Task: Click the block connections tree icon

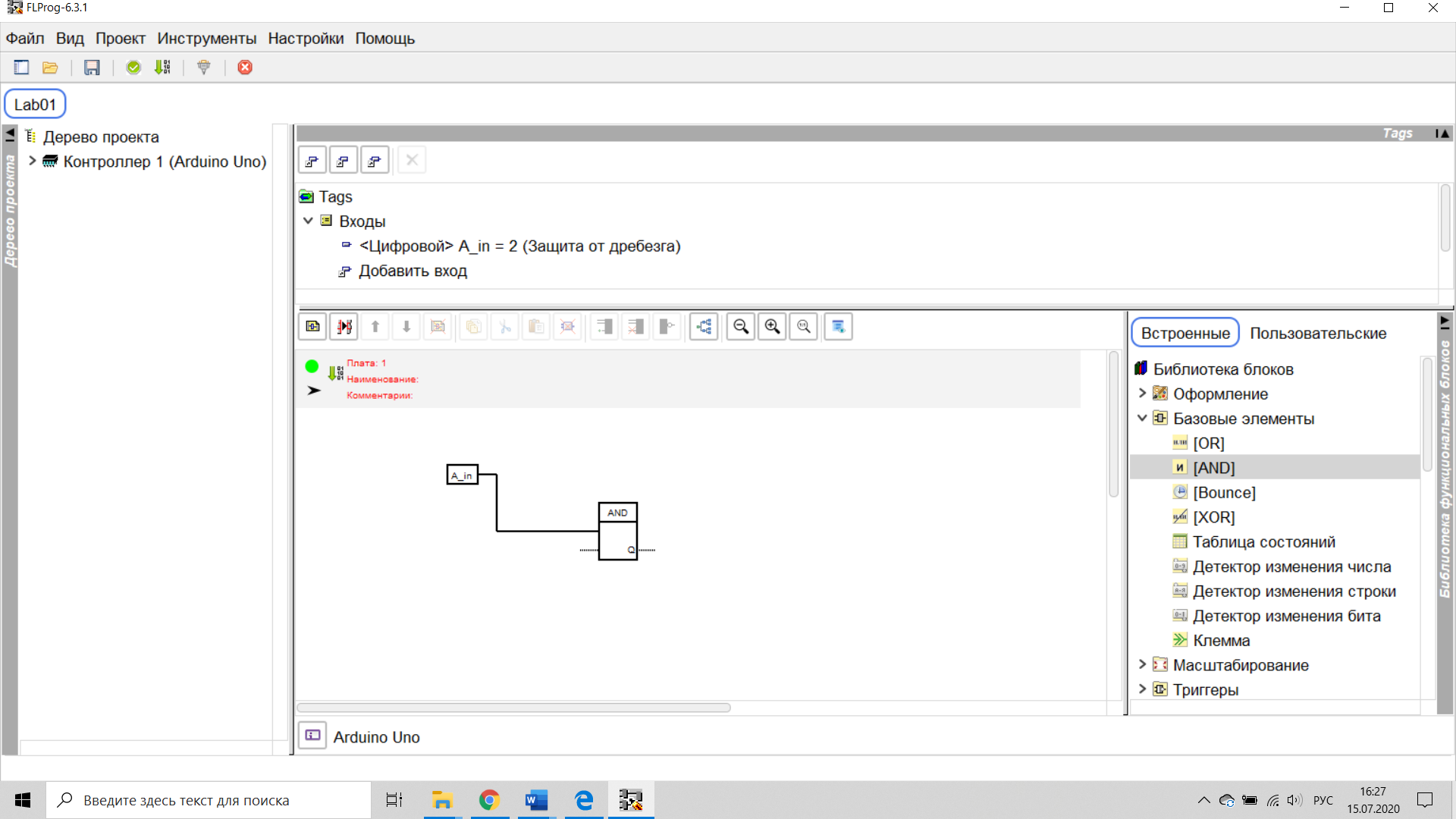Action: [x=704, y=327]
